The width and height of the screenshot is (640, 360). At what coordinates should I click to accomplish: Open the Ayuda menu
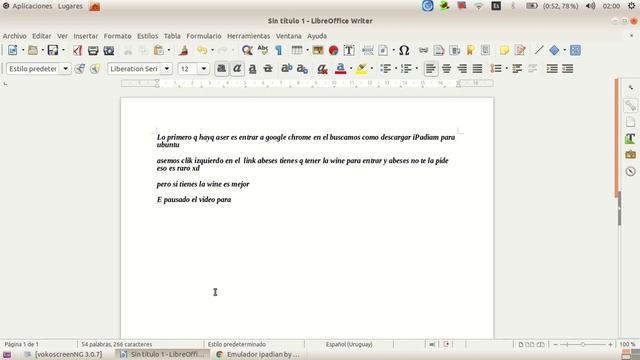[x=317, y=36]
